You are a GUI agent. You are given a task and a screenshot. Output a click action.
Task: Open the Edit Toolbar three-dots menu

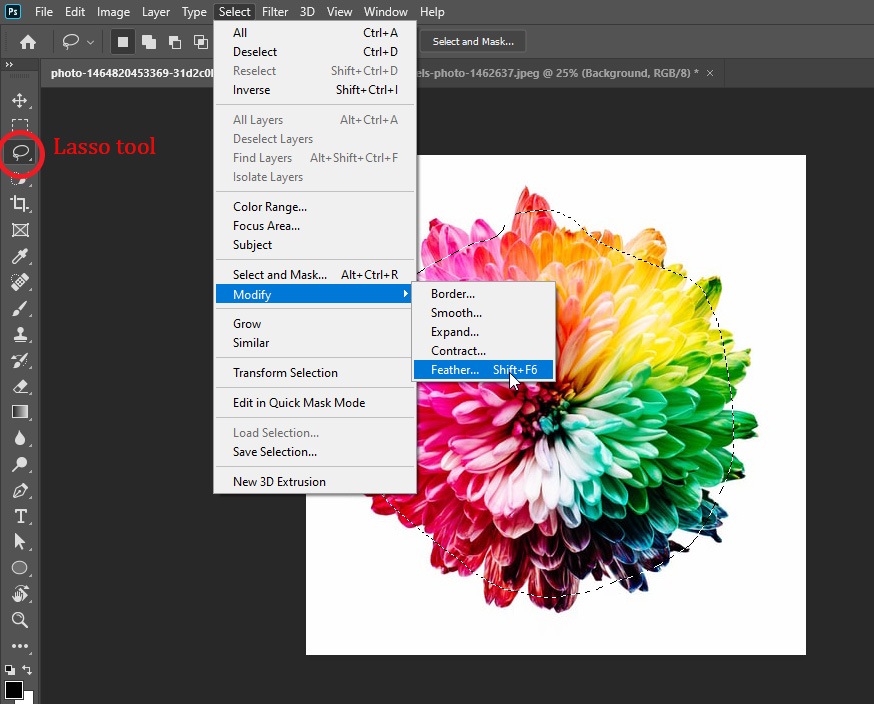coord(20,646)
